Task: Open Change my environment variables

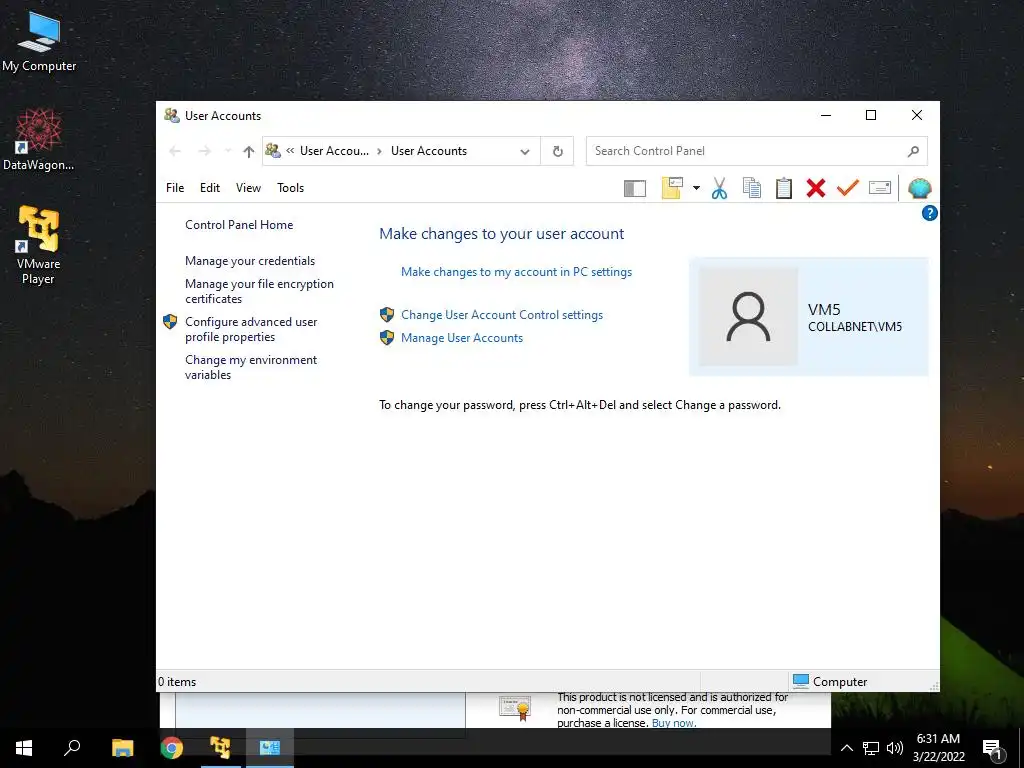Action: coord(251,367)
